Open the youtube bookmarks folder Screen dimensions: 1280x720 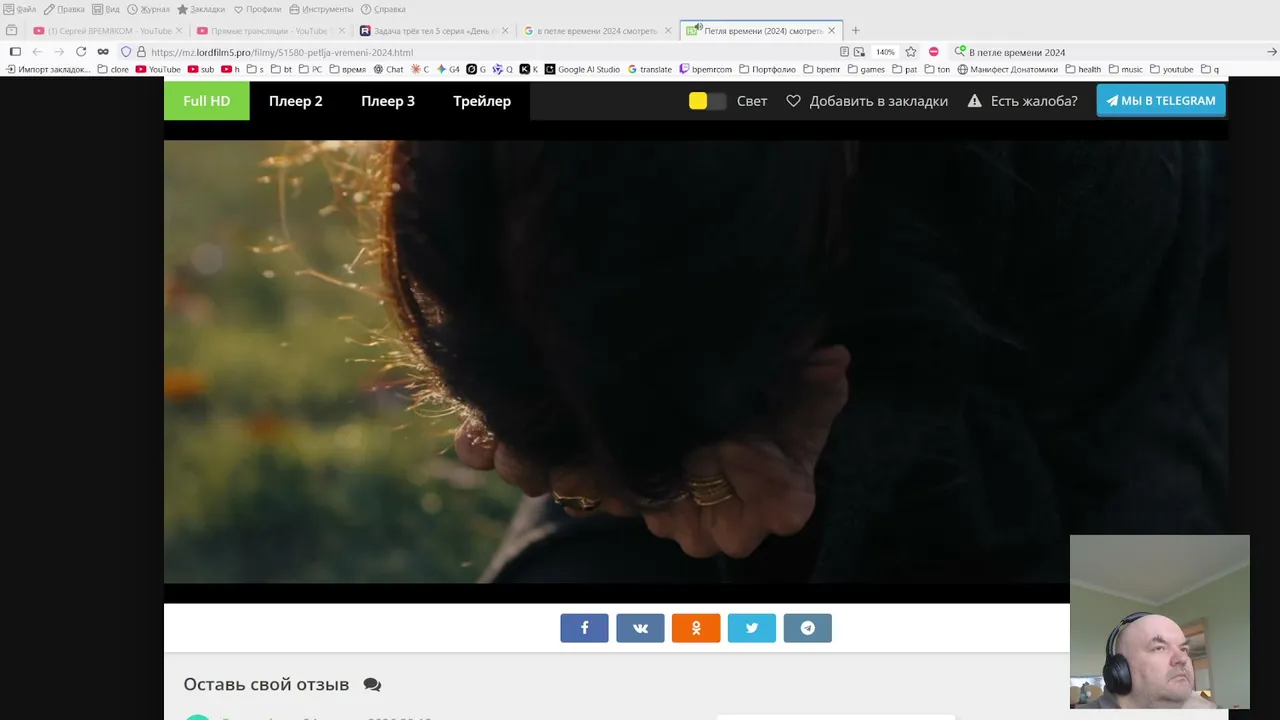(x=1172, y=70)
